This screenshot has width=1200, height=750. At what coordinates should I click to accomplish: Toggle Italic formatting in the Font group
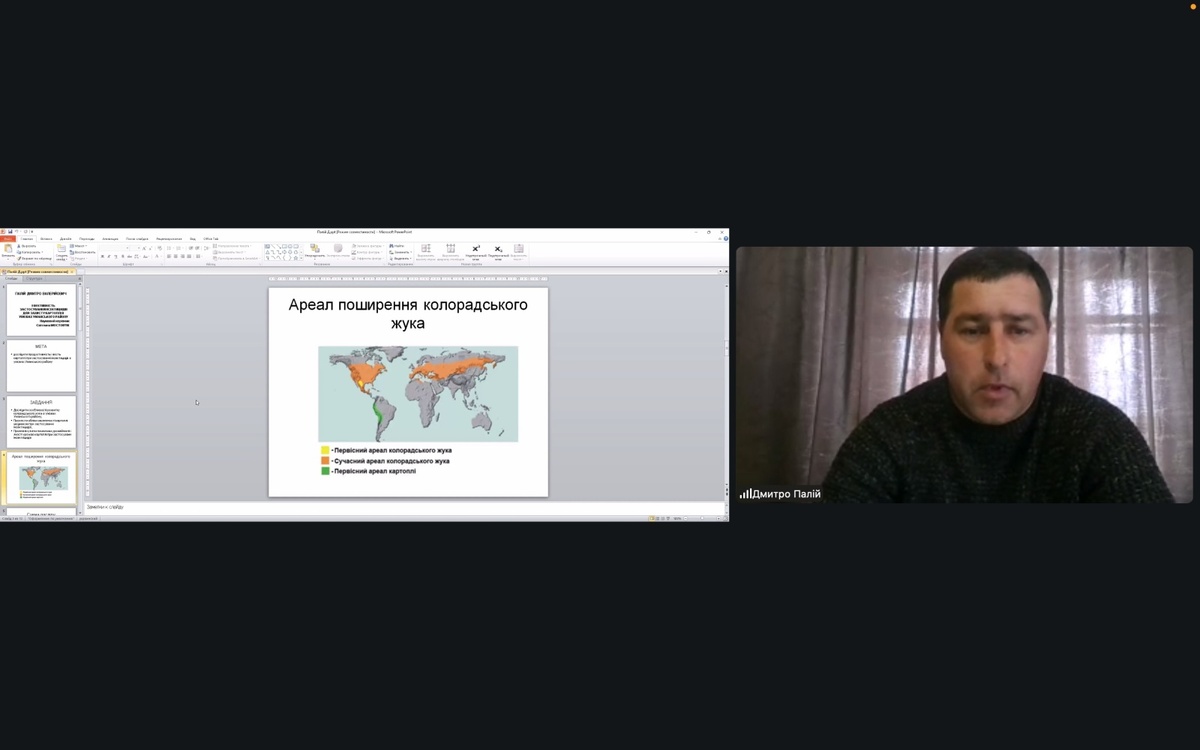[109, 257]
